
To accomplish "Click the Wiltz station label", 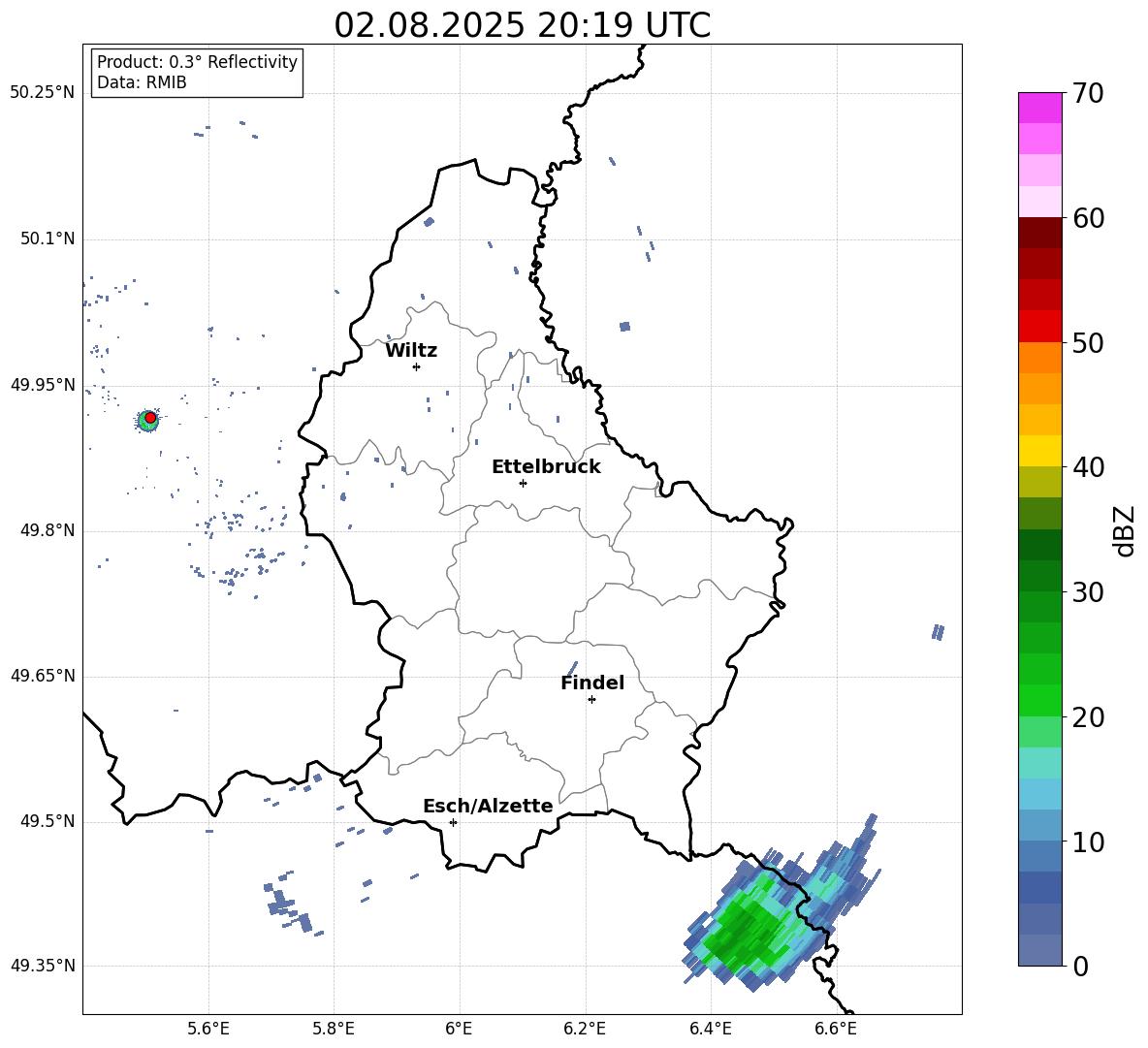I will click(x=411, y=351).
